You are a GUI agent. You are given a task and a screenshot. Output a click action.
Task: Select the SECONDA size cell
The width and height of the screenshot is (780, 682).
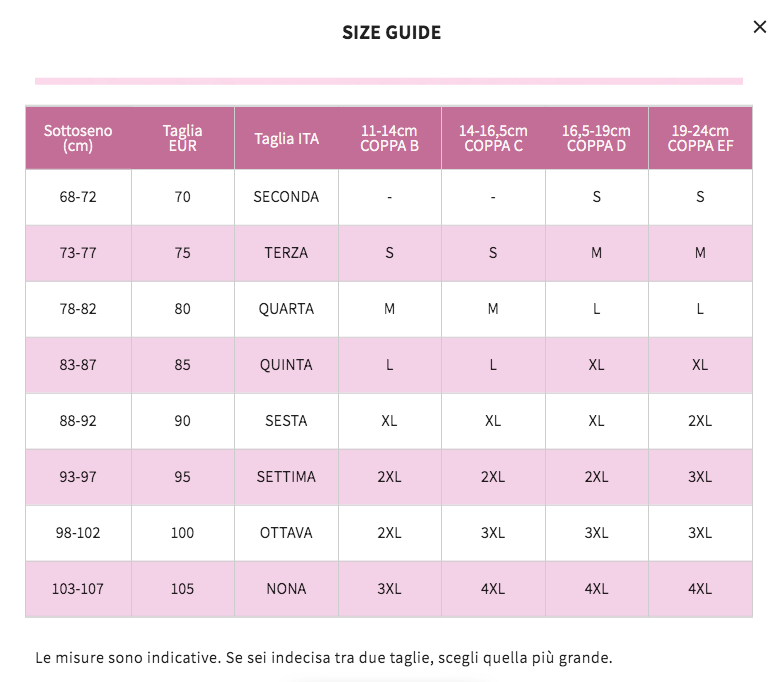click(x=286, y=197)
